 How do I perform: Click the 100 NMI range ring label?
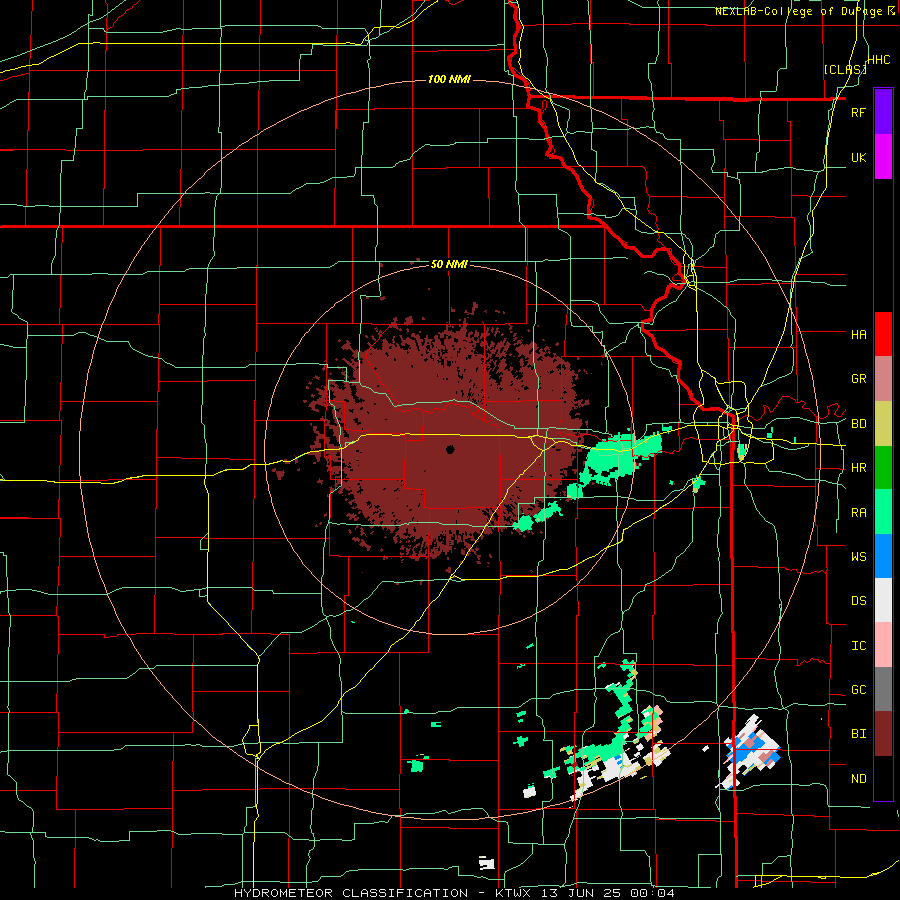pos(449,79)
